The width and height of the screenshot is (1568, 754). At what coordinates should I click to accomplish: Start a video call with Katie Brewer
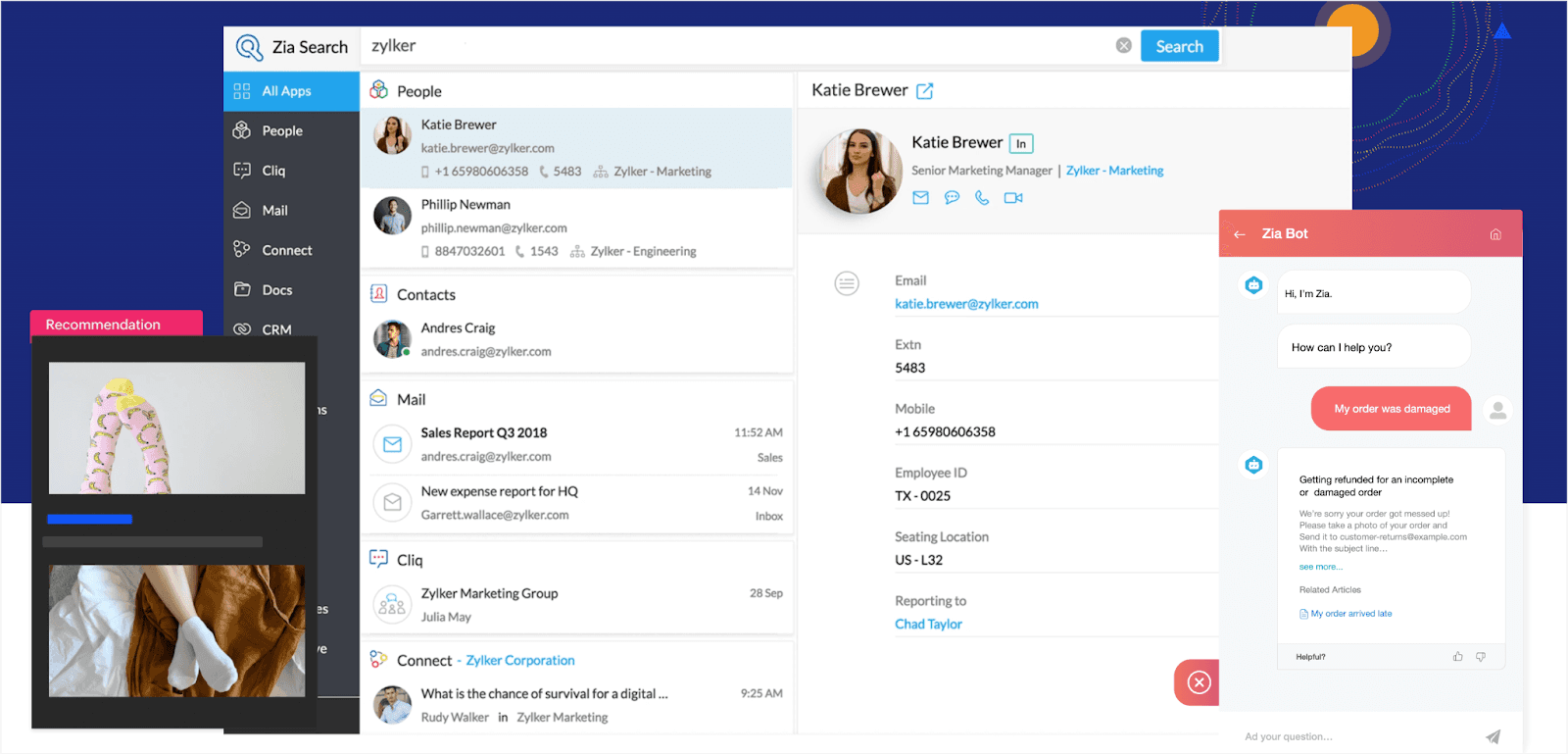coord(1013,197)
